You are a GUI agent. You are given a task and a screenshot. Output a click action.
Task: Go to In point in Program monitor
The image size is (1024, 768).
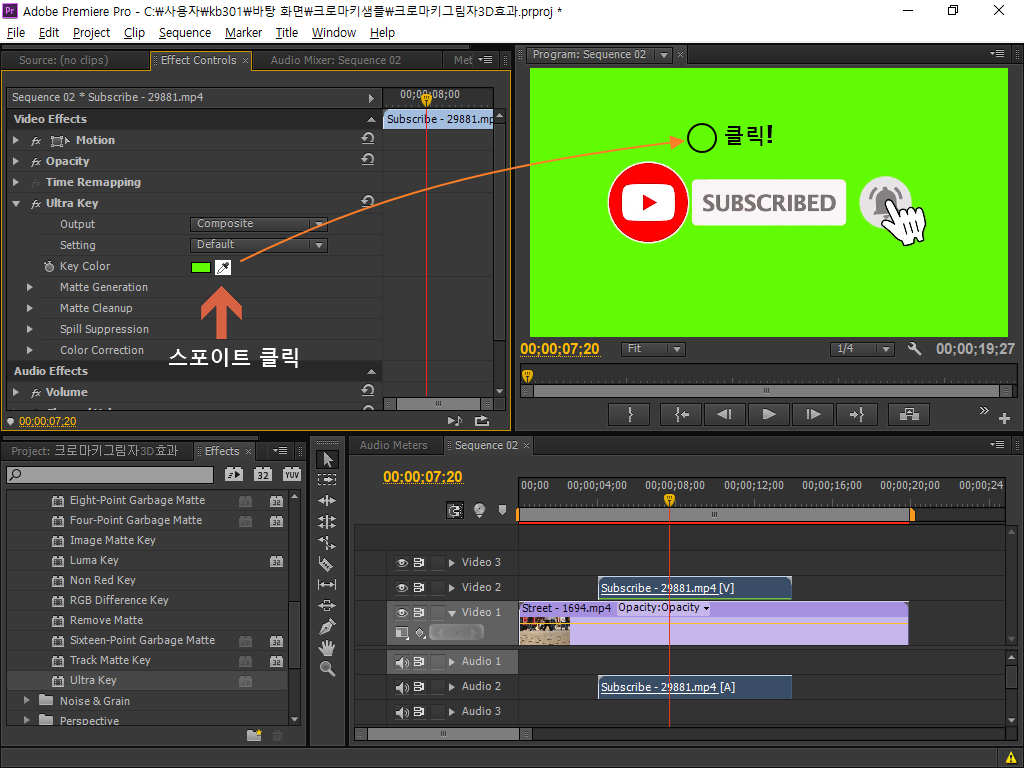pos(681,415)
